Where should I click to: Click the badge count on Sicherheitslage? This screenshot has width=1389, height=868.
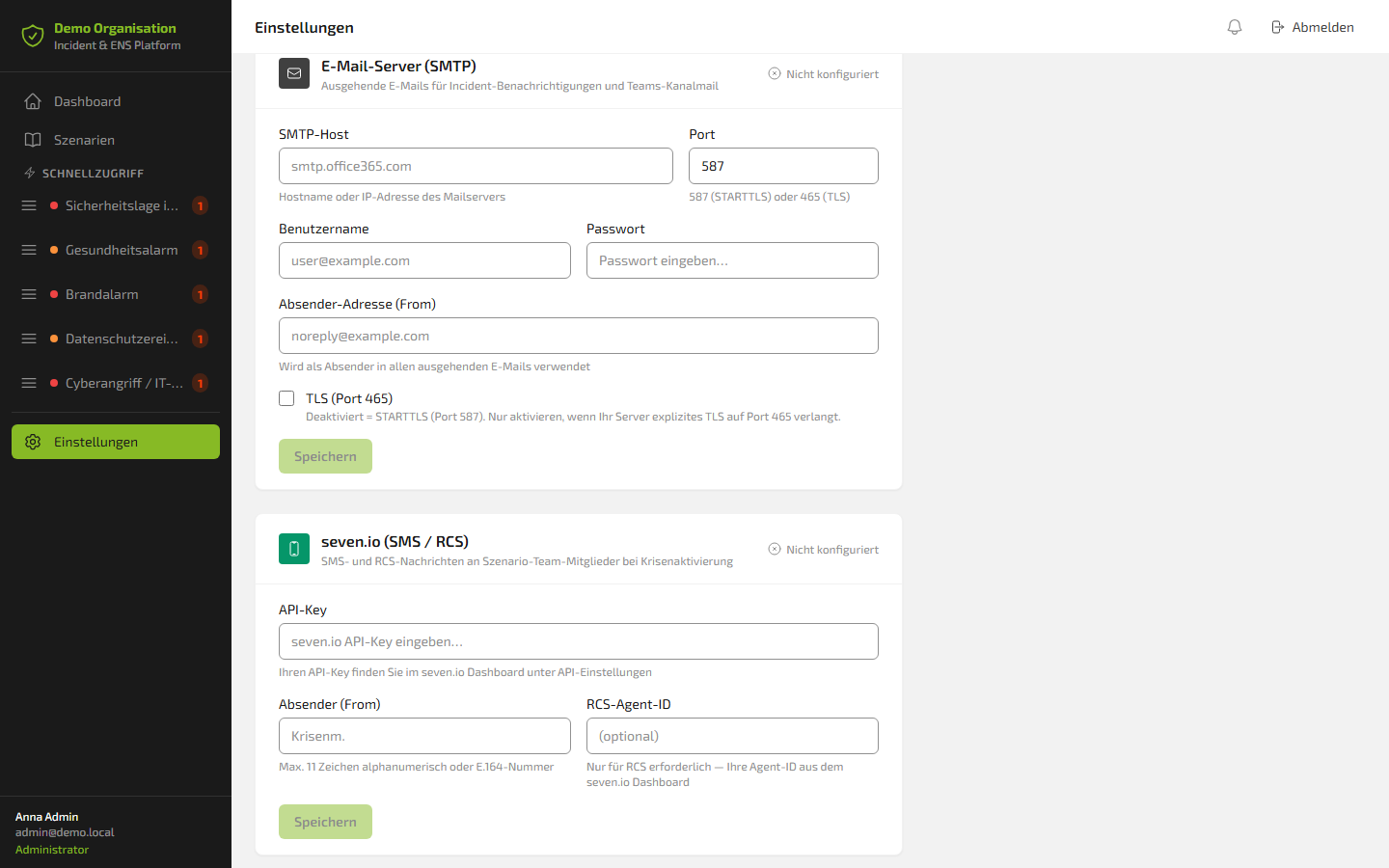click(200, 205)
